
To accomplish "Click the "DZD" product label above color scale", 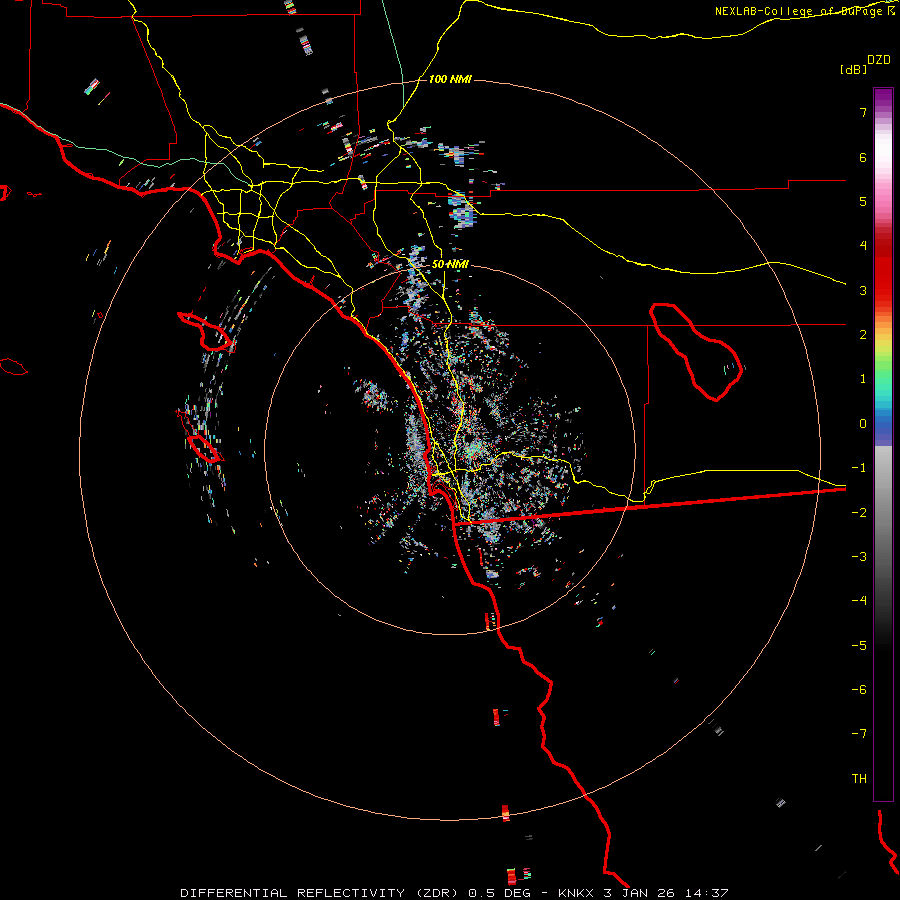I will (879, 60).
